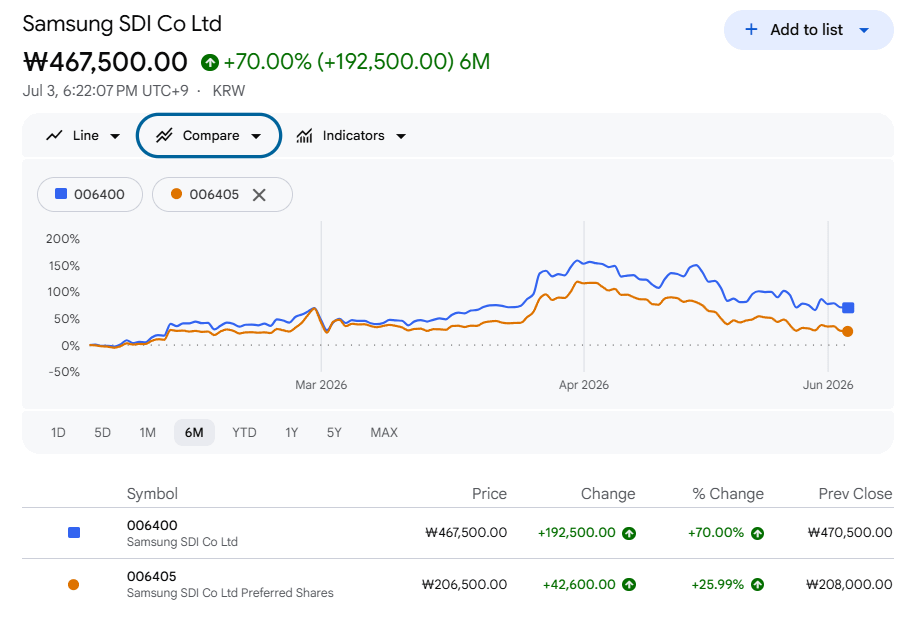This screenshot has width=911, height=617.
Task: Click the orange dot in the 006405 table row
Action: coord(73,584)
